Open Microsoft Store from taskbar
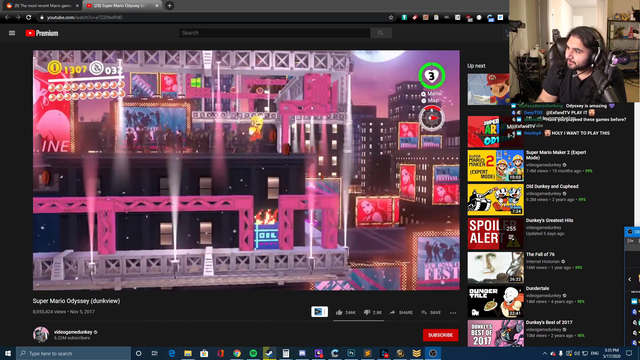This screenshot has height=360, width=640. point(204,353)
